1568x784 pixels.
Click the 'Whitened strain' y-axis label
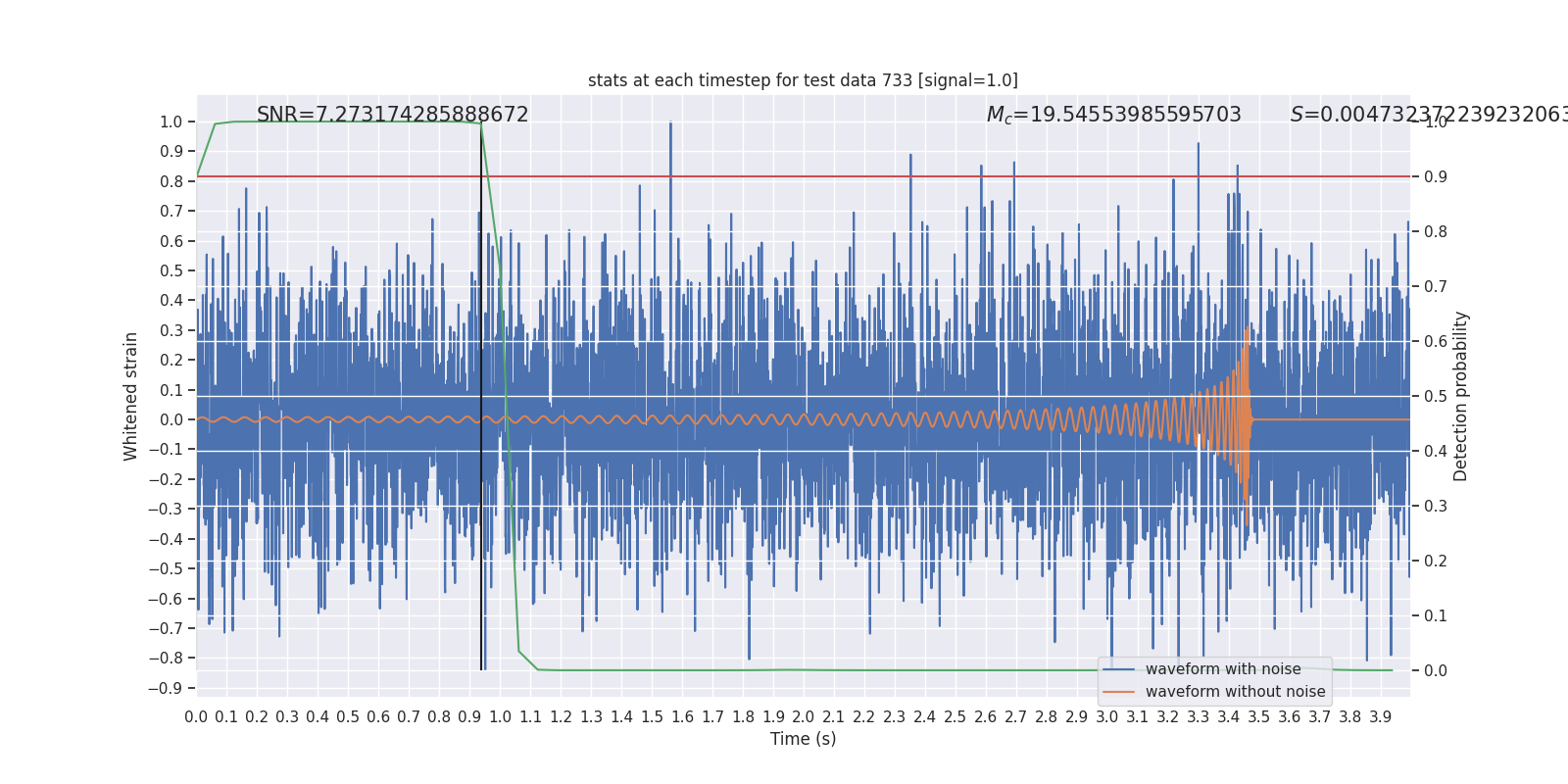tap(131, 396)
